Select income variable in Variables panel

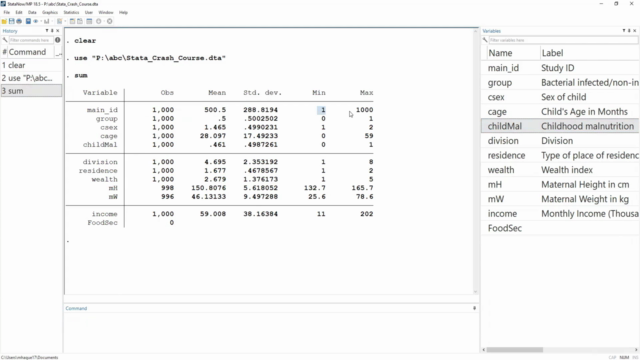click(x=560, y=213)
